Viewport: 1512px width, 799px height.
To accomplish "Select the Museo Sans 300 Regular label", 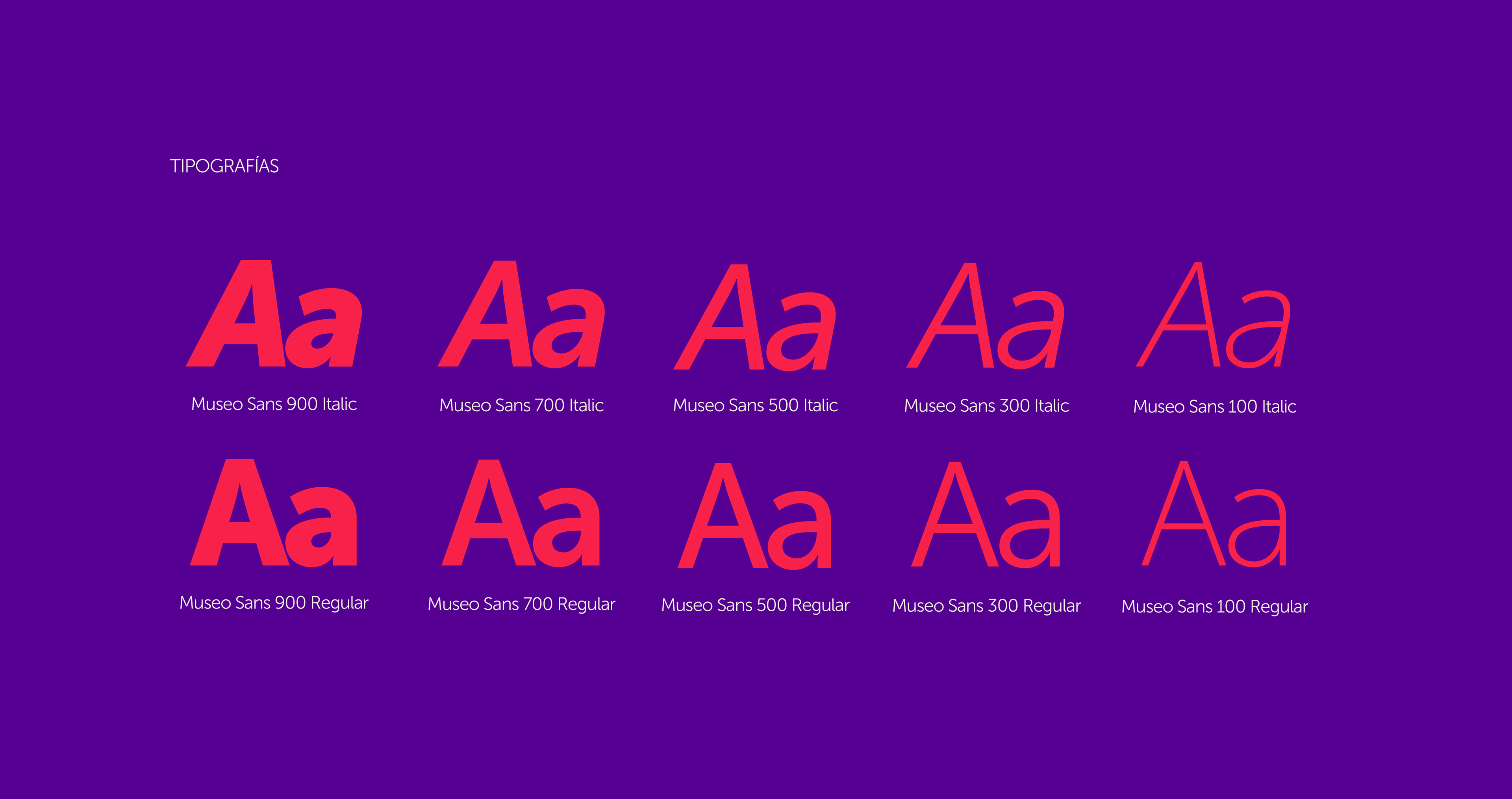I will 987,607.
